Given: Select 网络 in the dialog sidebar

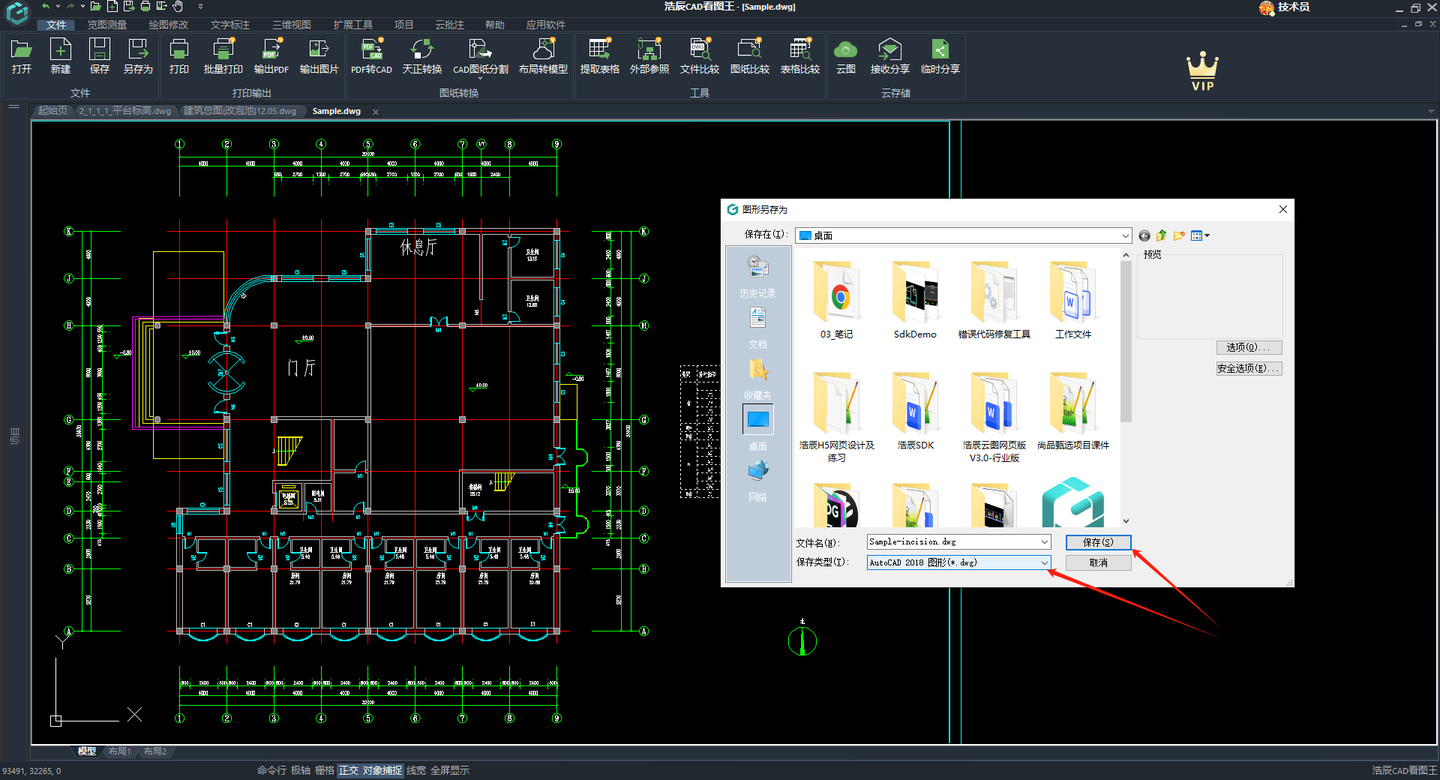Looking at the screenshot, I should coord(757,481).
